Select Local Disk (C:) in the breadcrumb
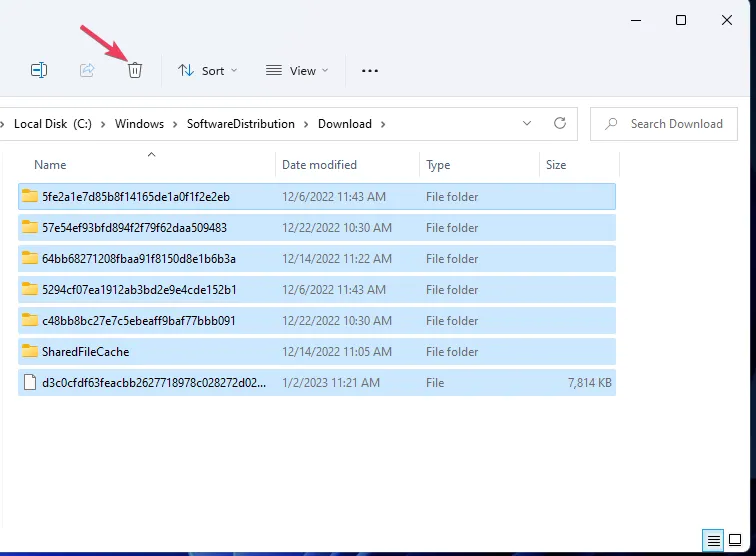756x556 pixels. [x=53, y=124]
